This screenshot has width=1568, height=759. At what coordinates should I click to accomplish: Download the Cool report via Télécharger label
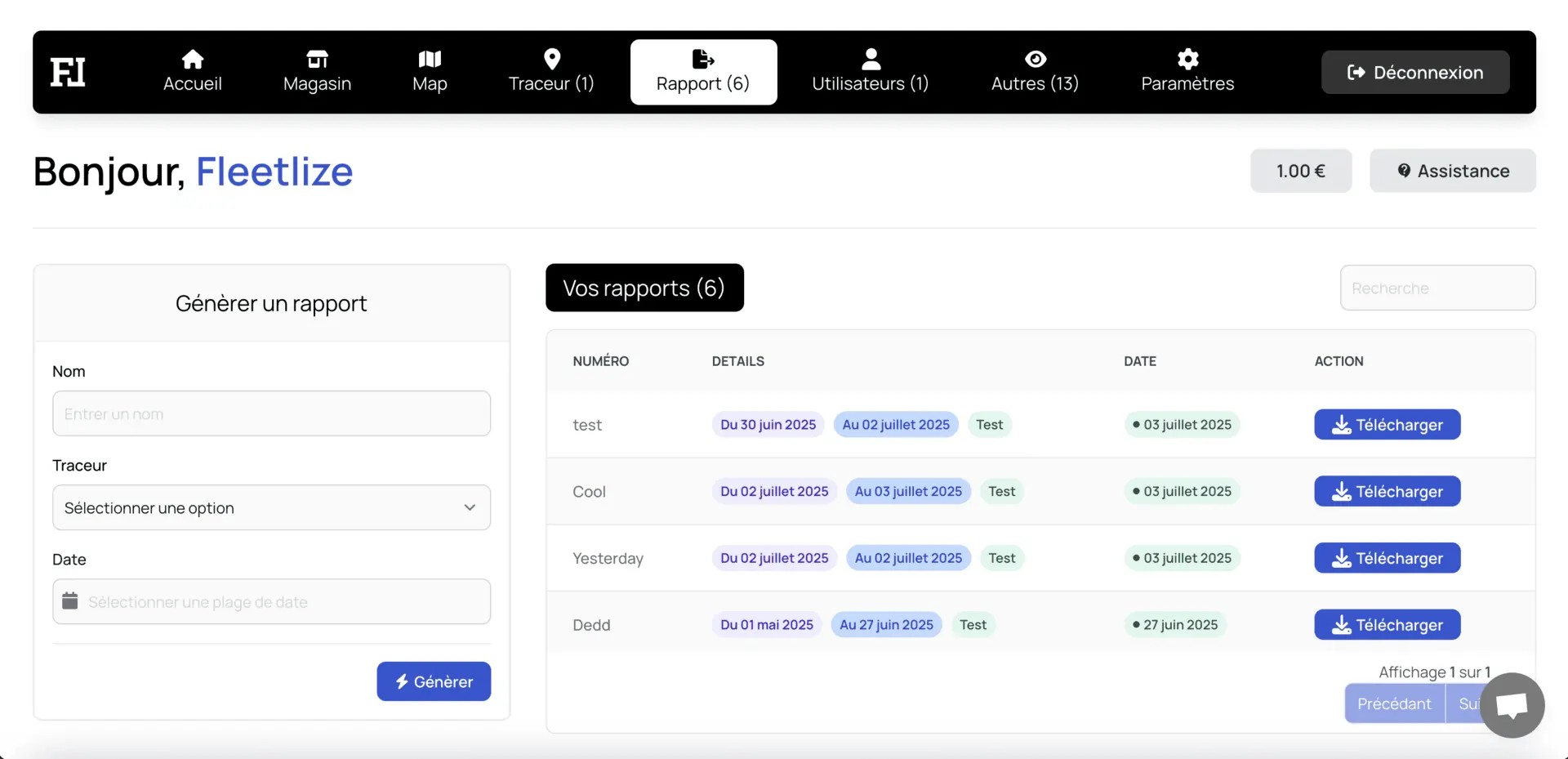point(1399,492)
